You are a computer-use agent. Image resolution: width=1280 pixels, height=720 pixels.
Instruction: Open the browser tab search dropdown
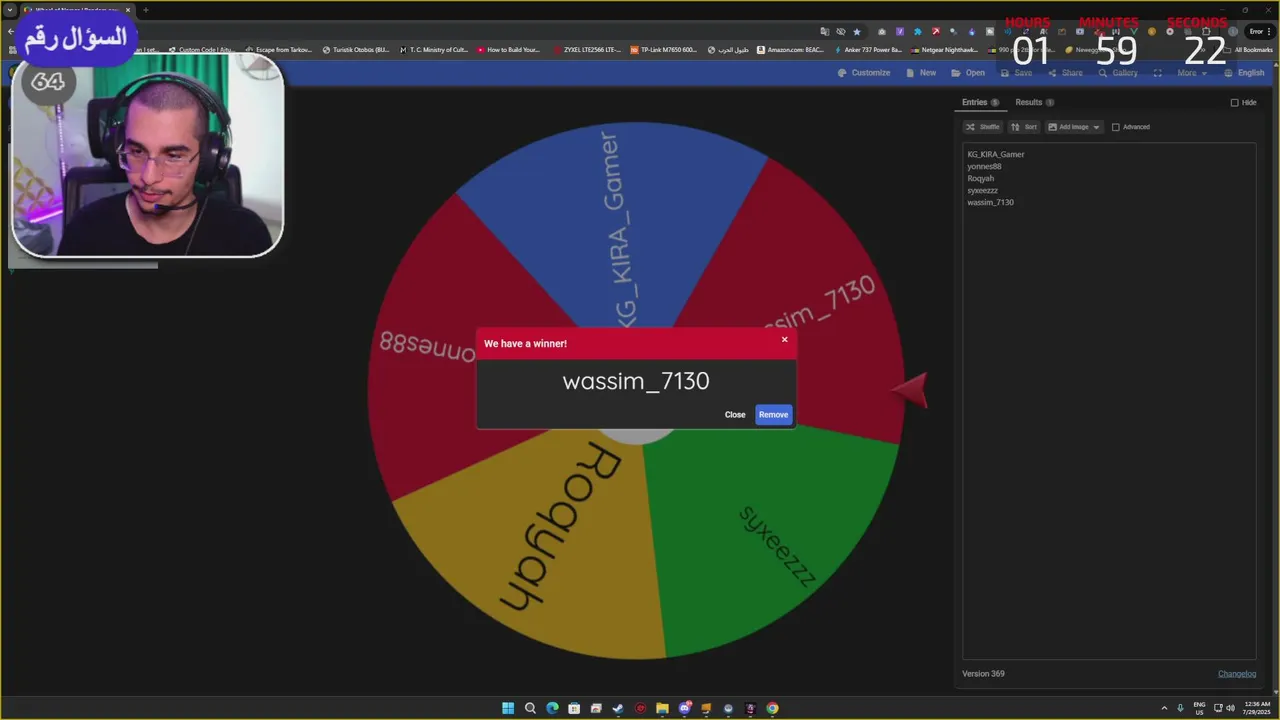click(x=10, y=10)
